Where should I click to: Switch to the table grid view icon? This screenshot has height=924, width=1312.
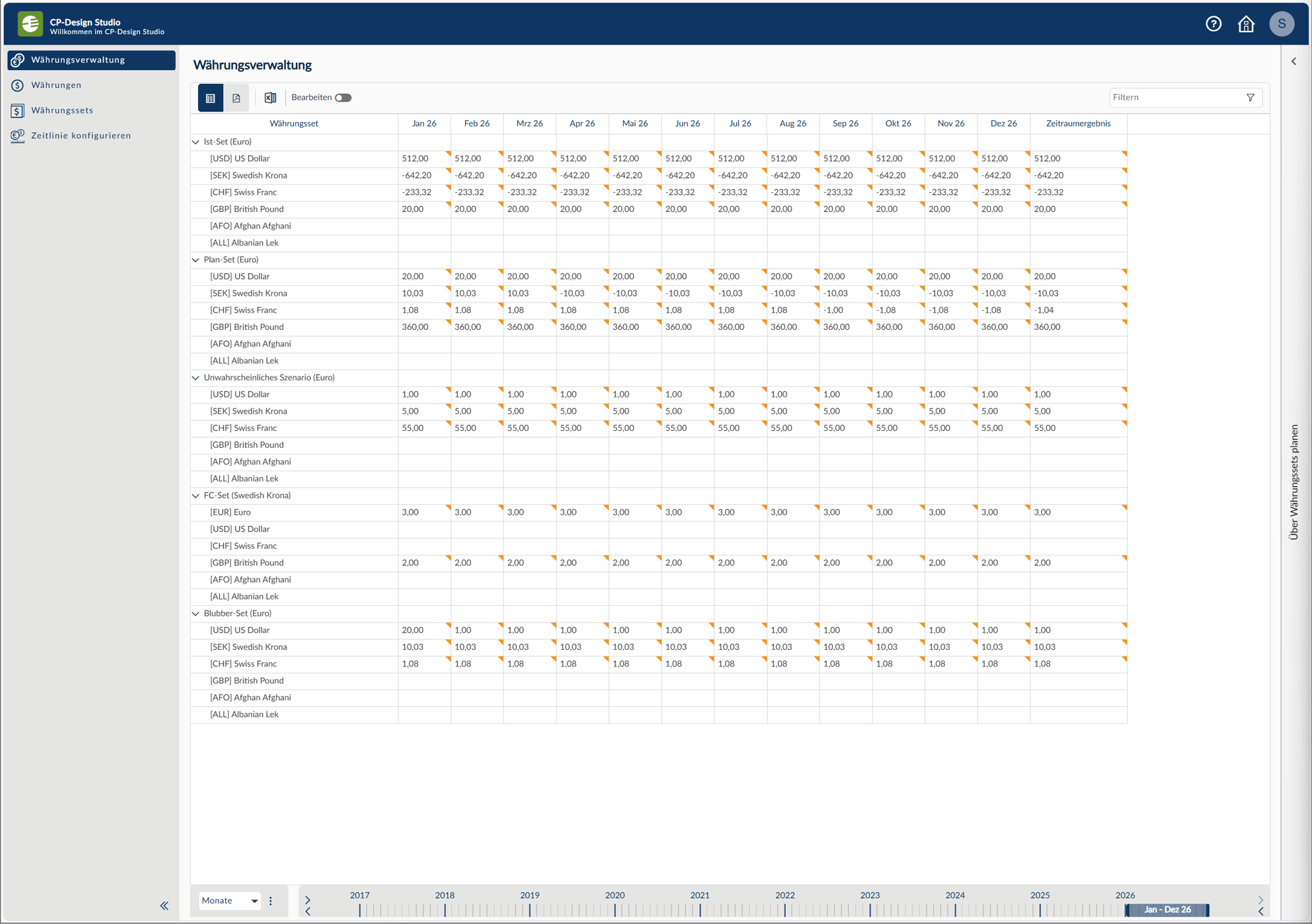(x=211, y=98)
